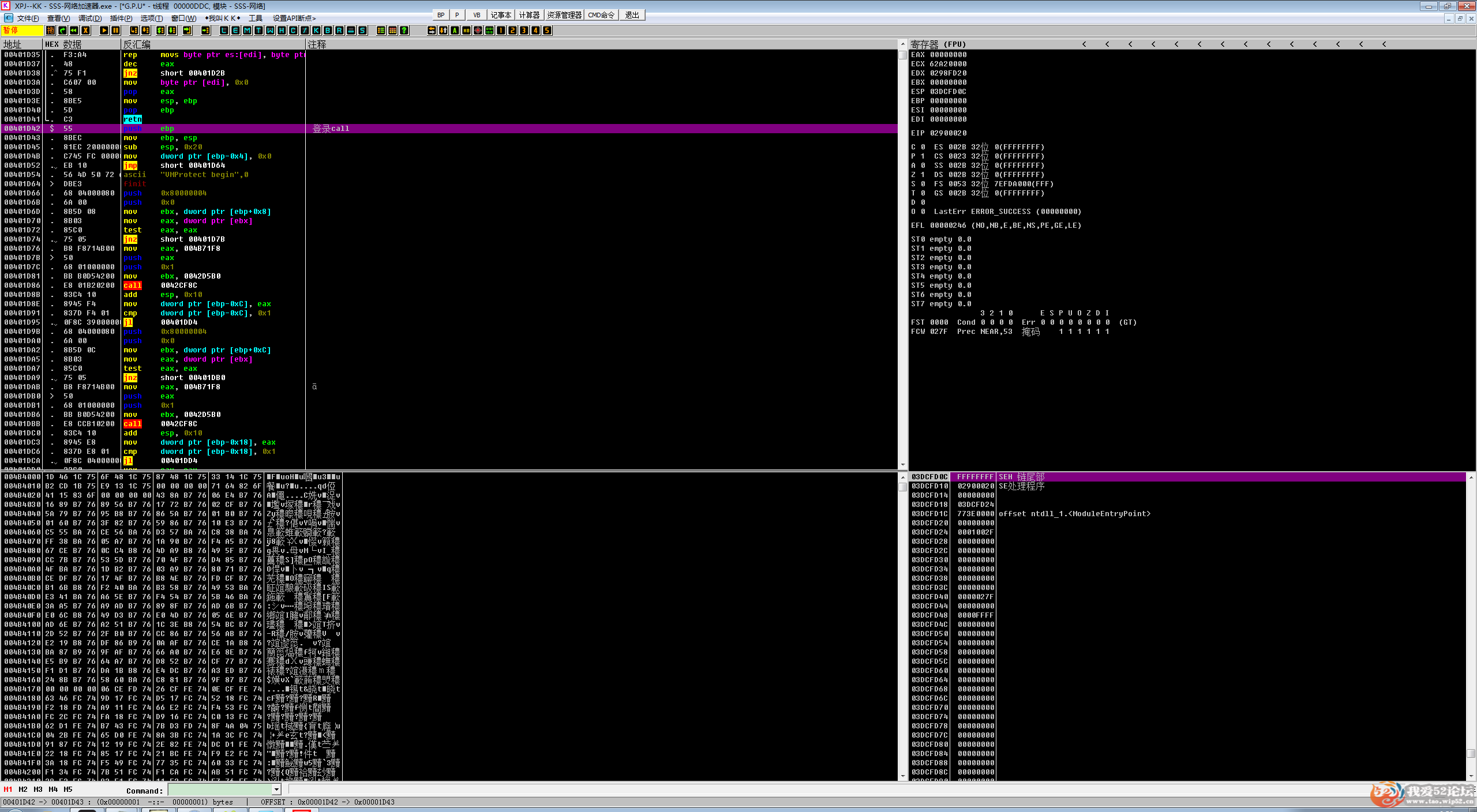
Task: Open the 设置API断点 dropdown menu
Action: (294, 18)
